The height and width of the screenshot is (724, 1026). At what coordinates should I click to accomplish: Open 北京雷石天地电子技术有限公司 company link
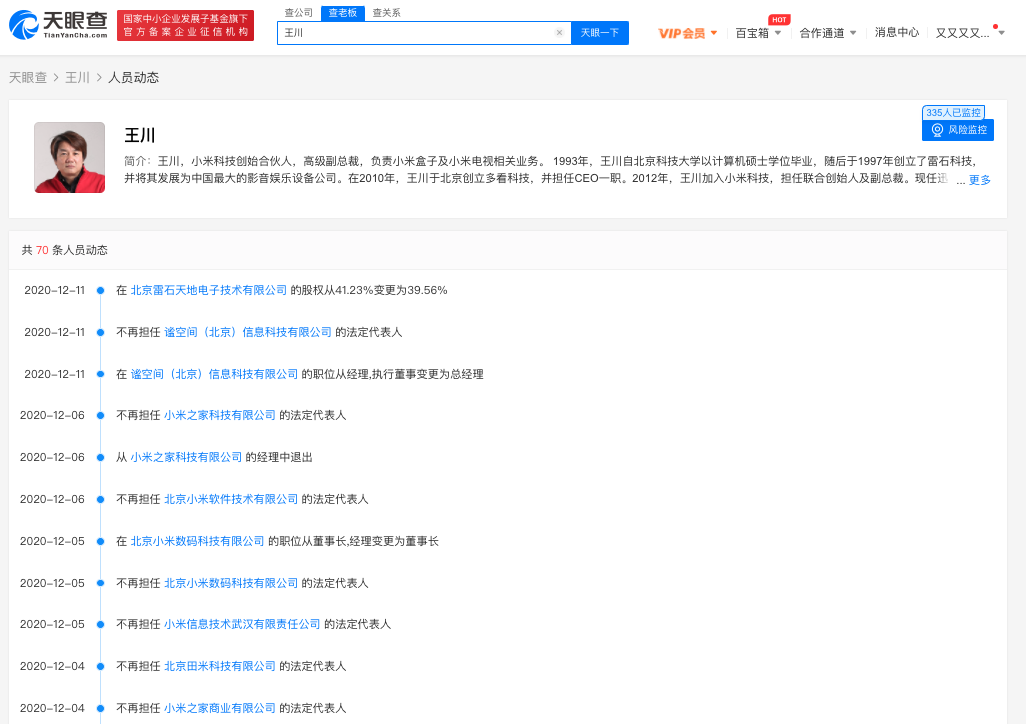click(x=208, y=290)
